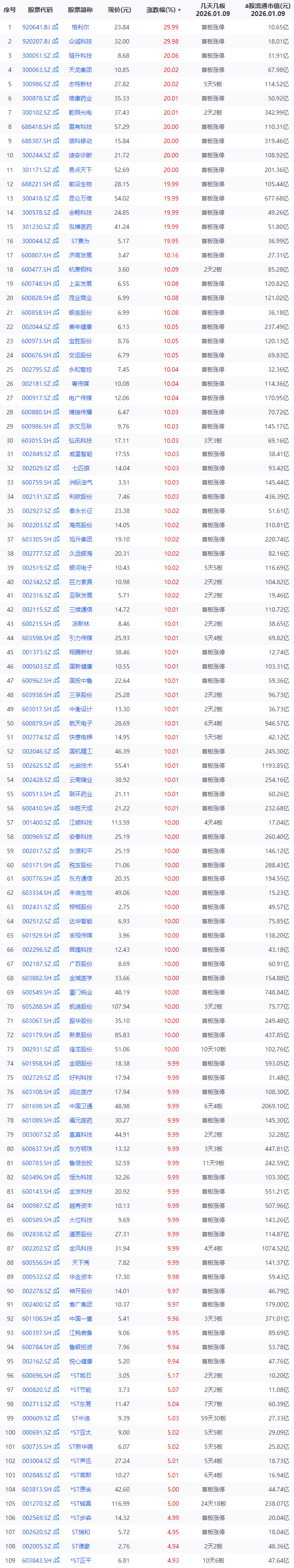Open stock code link 300418.SZ
This screenshot has height=1568, width=294.
(36, 198)
